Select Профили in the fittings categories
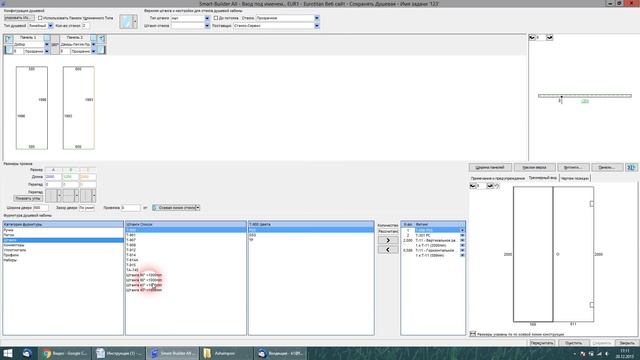Viewport: 640px width, 360px height. pos(63,255)
